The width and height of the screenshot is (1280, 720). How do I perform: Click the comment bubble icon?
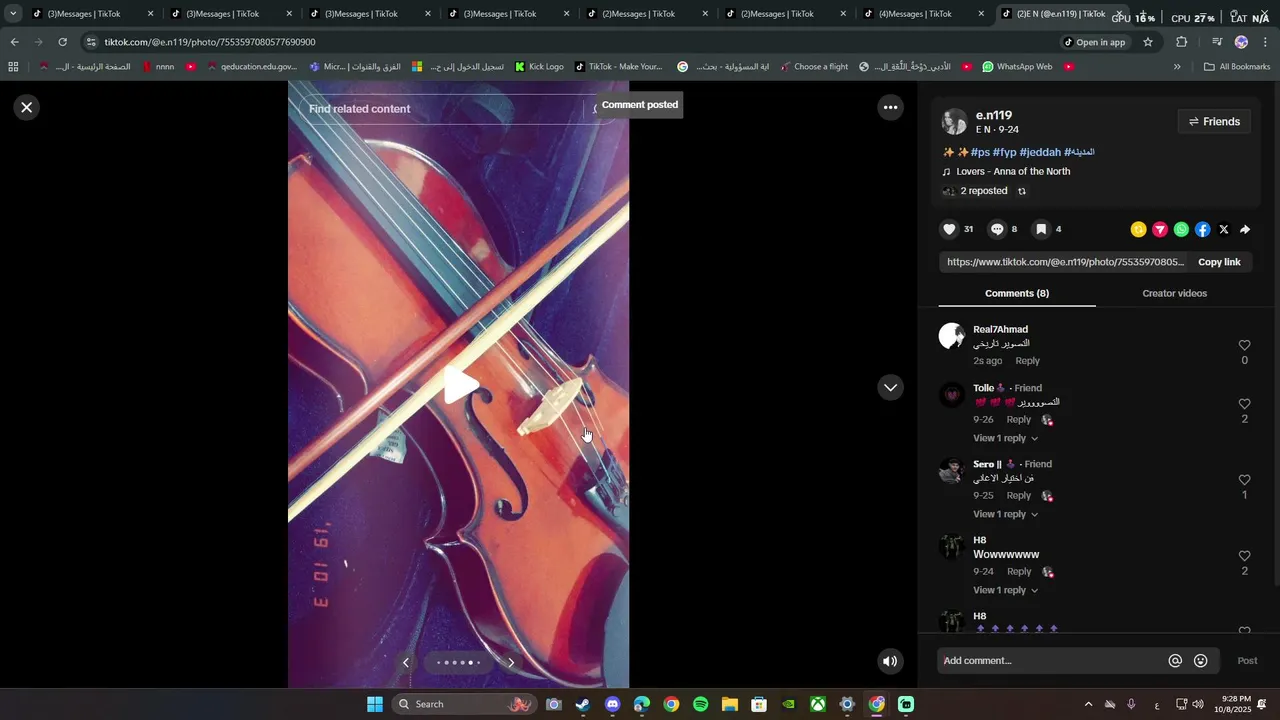click(x=997, y=230)
